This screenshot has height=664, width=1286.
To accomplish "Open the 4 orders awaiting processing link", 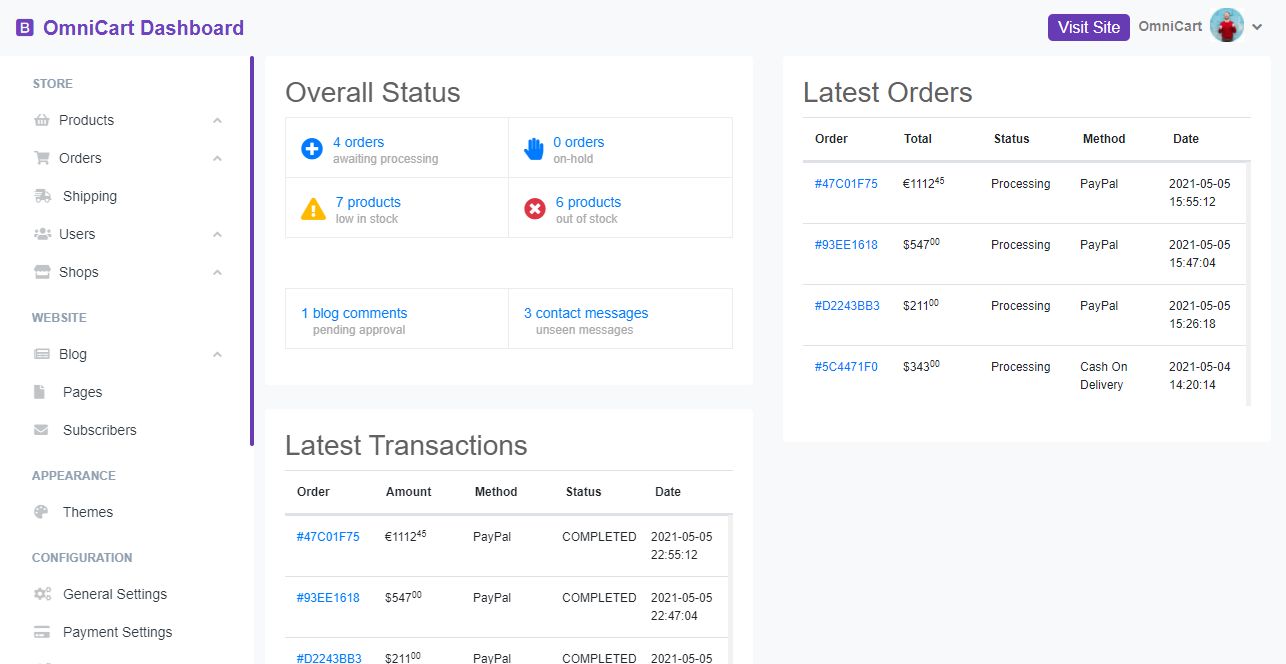I will pyautogui.click(x=358, y=142).
